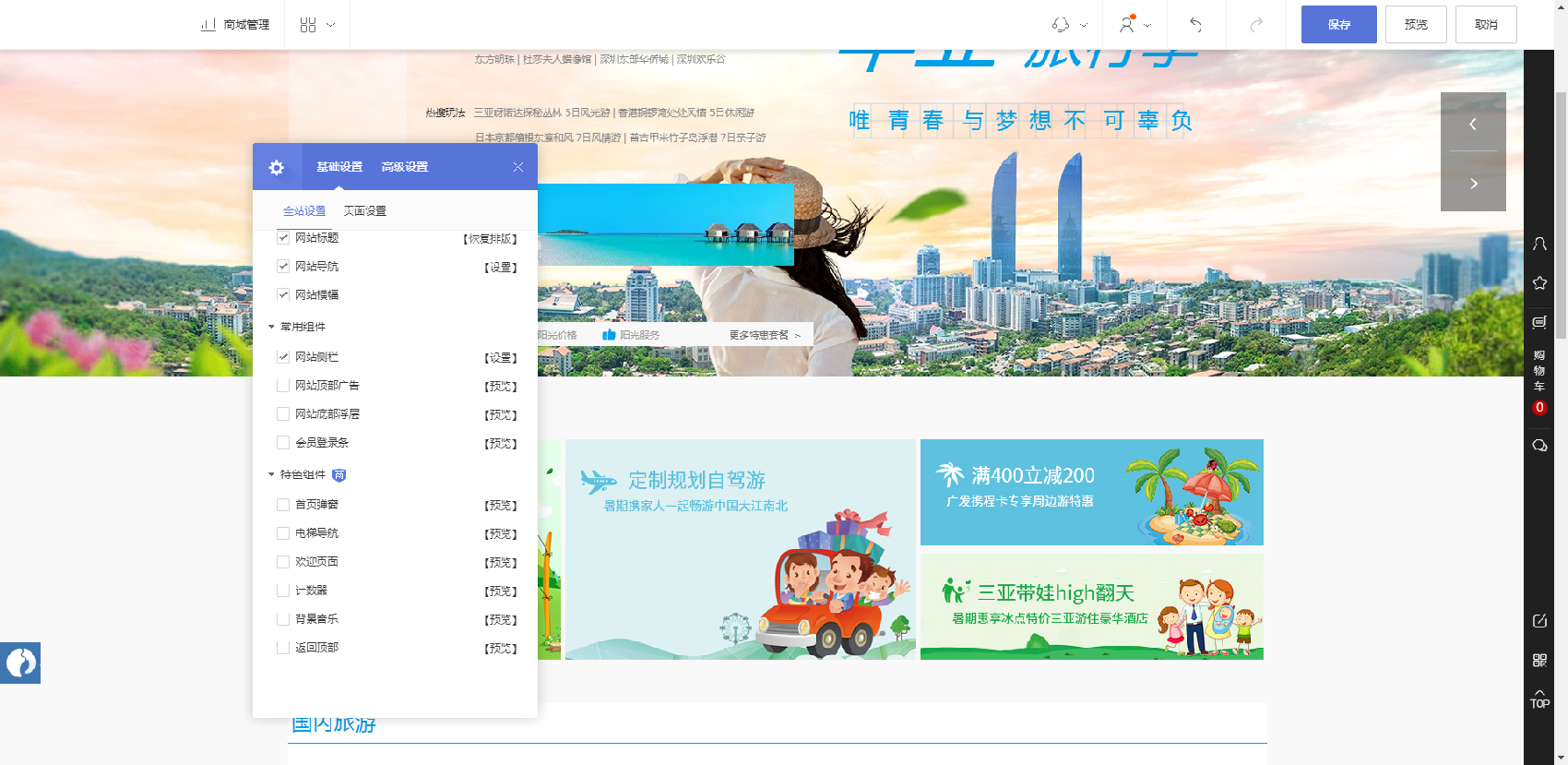Click the undo arrow in the top toolbar

[1195, 25]
